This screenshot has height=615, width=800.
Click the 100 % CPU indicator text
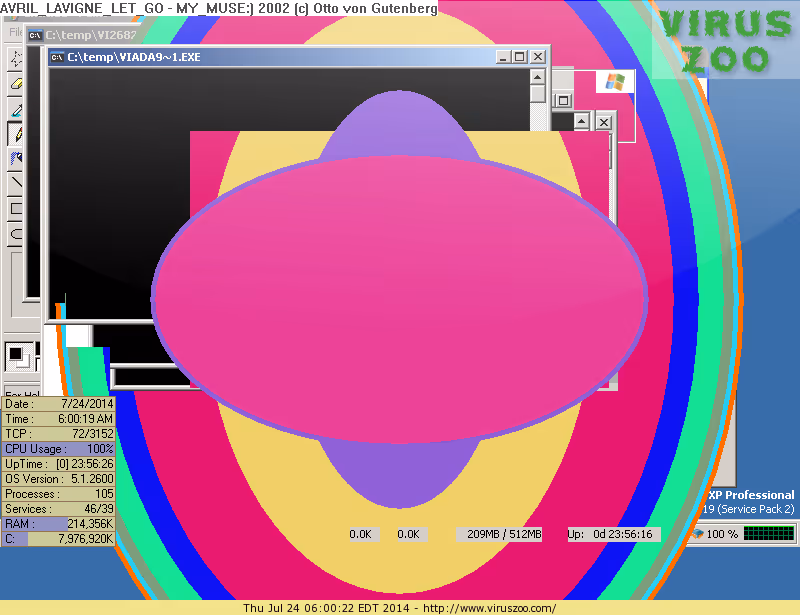pyautogui.click(x=722, y=534)
